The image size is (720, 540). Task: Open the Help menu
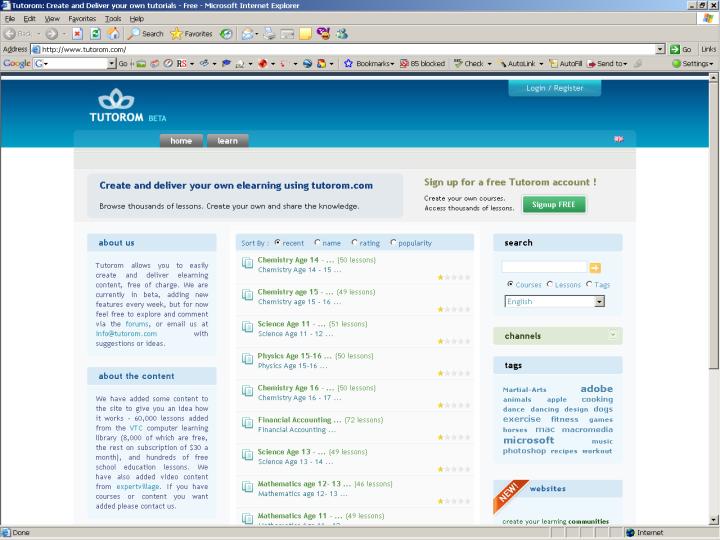[137, 19]
